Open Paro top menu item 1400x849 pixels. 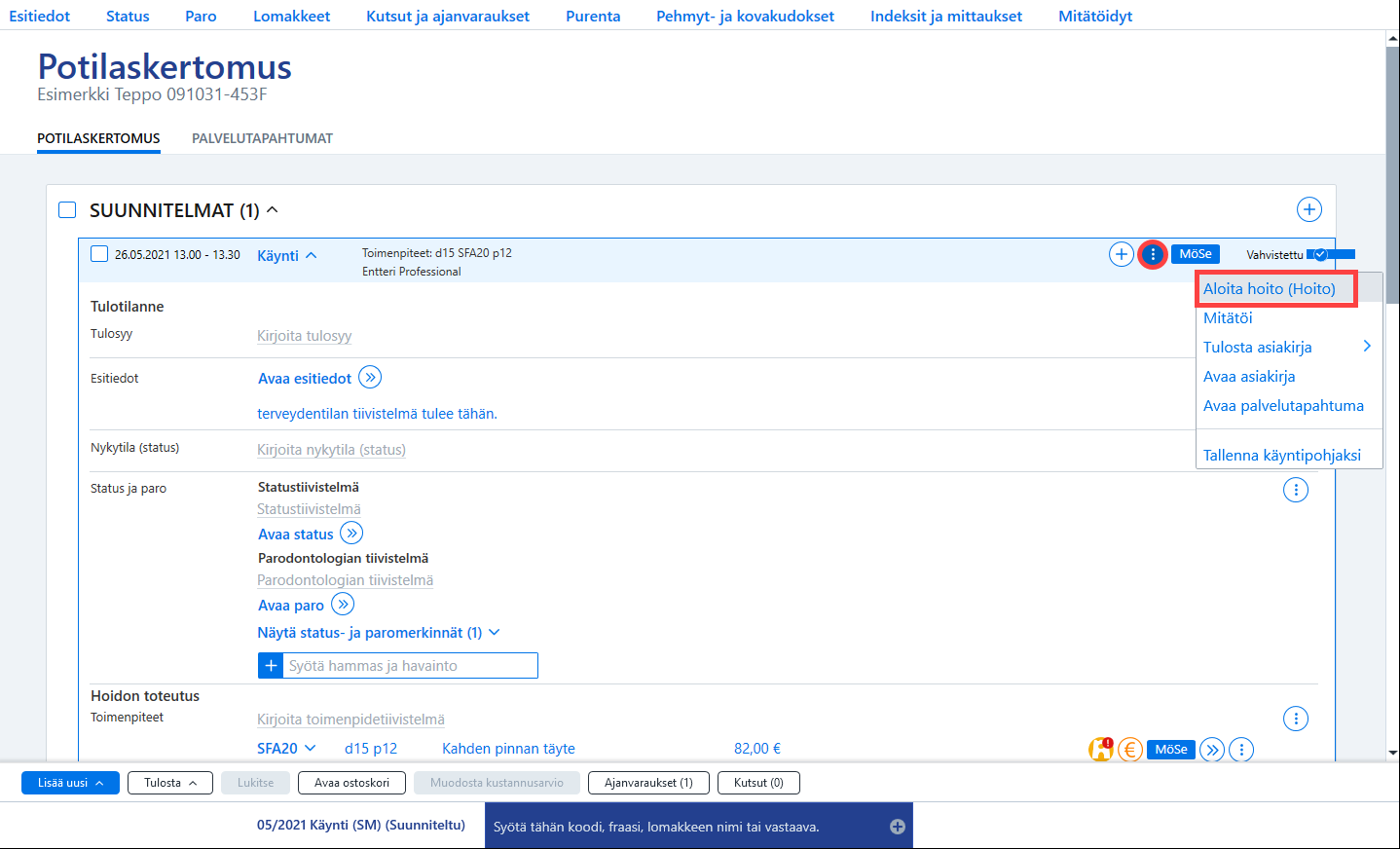click(201, 16)
